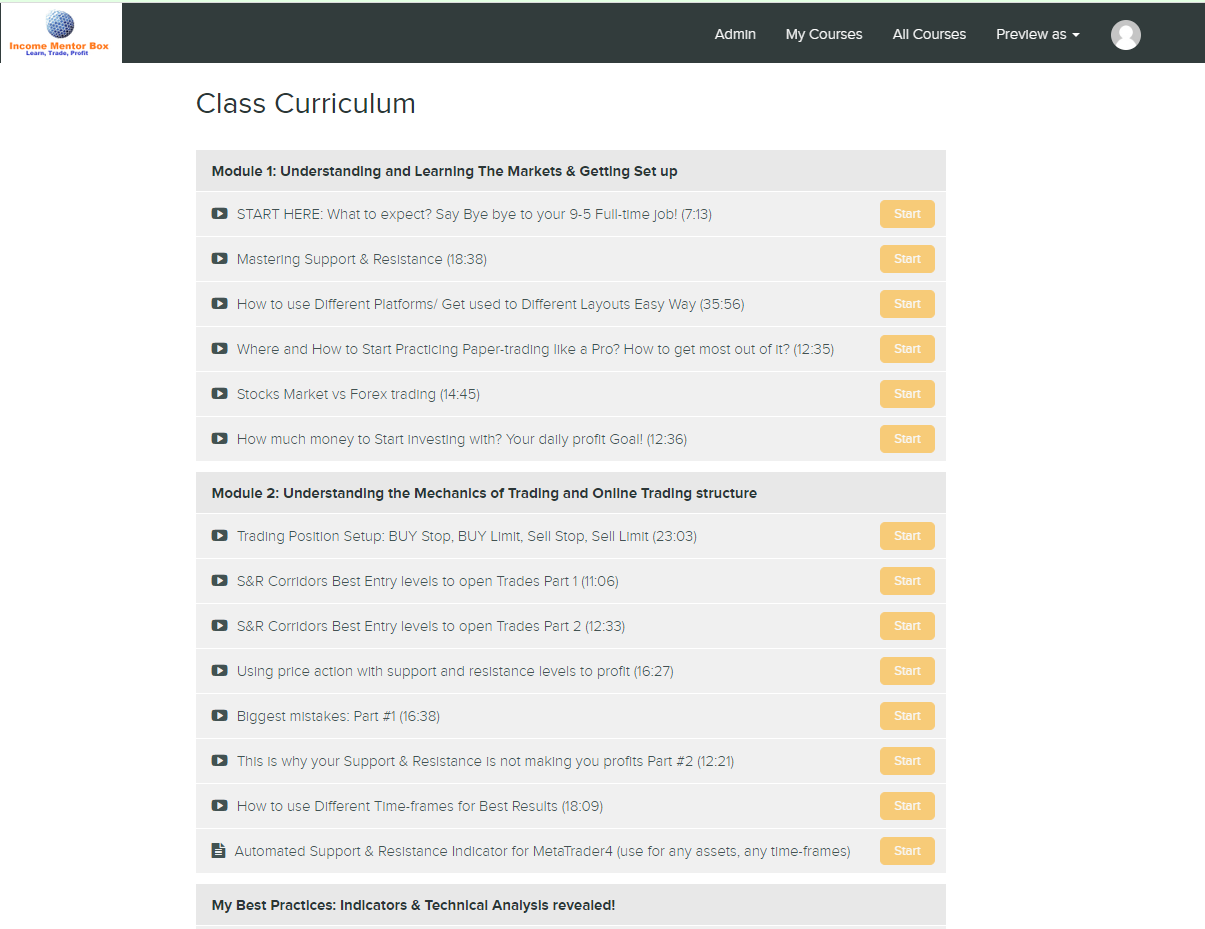Open title 'This is why your Support & Resistance'

(486, 761)
